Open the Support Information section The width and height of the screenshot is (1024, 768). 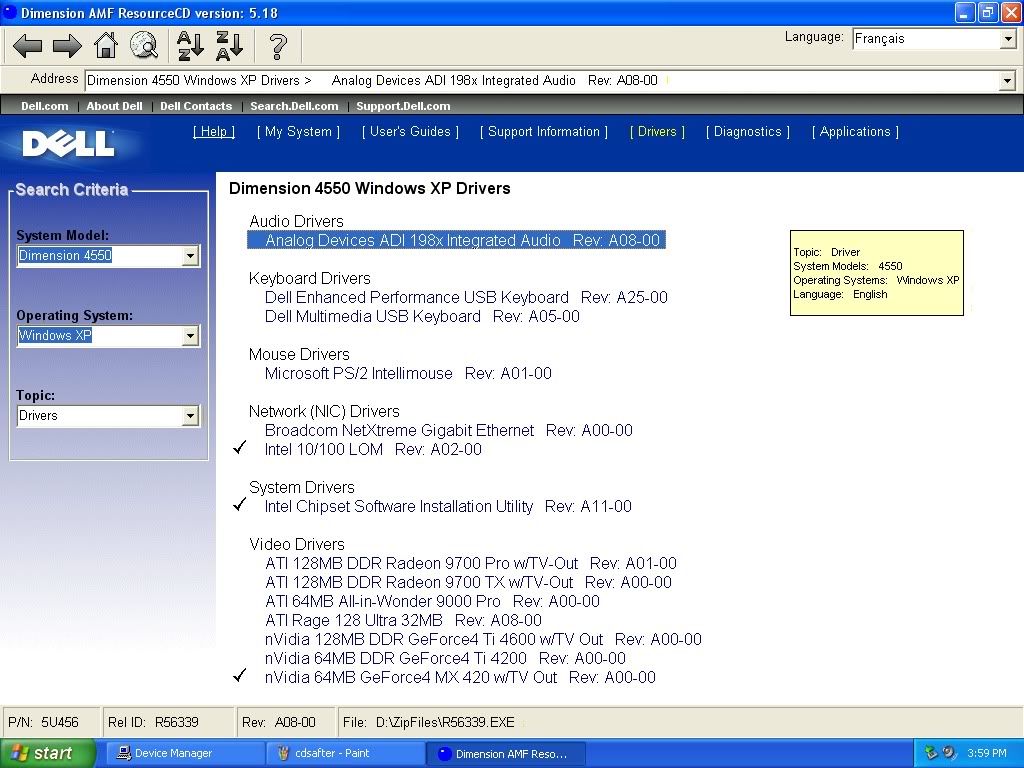544,132
